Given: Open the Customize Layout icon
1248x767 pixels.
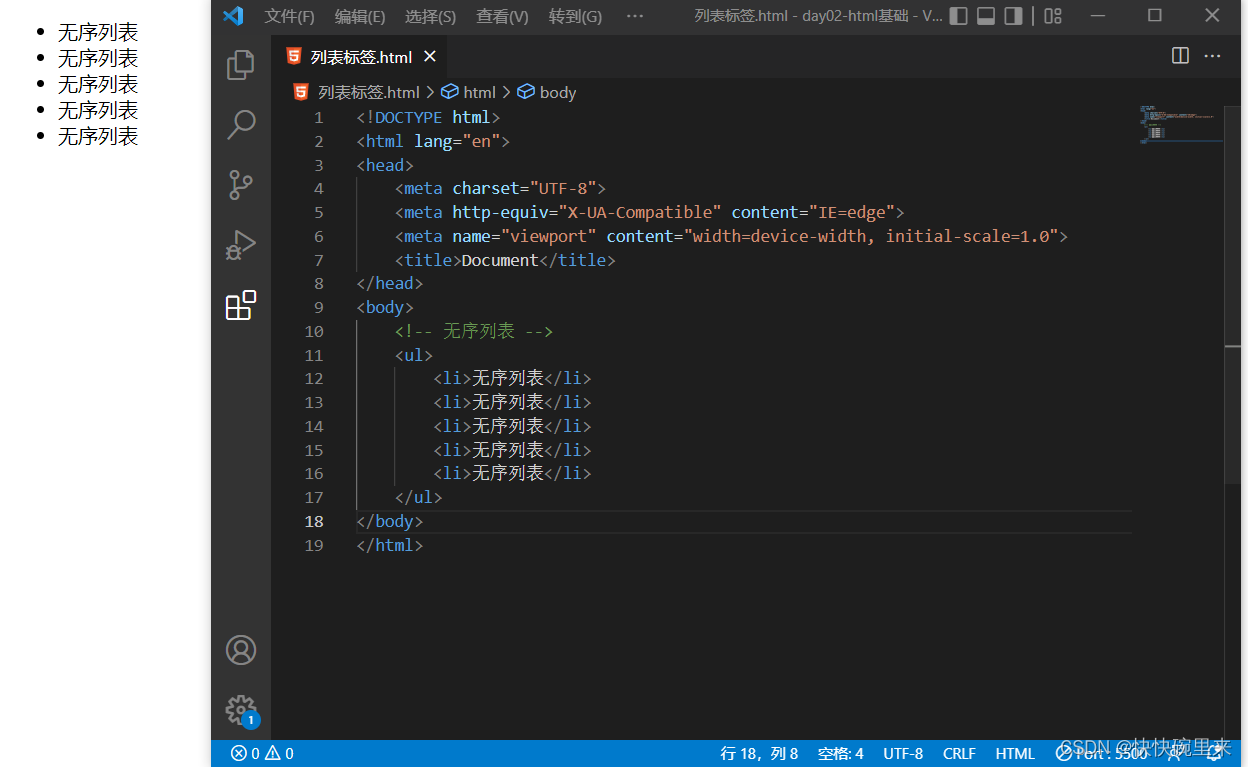Looking at the screenshot, I should pos(1053,16).
